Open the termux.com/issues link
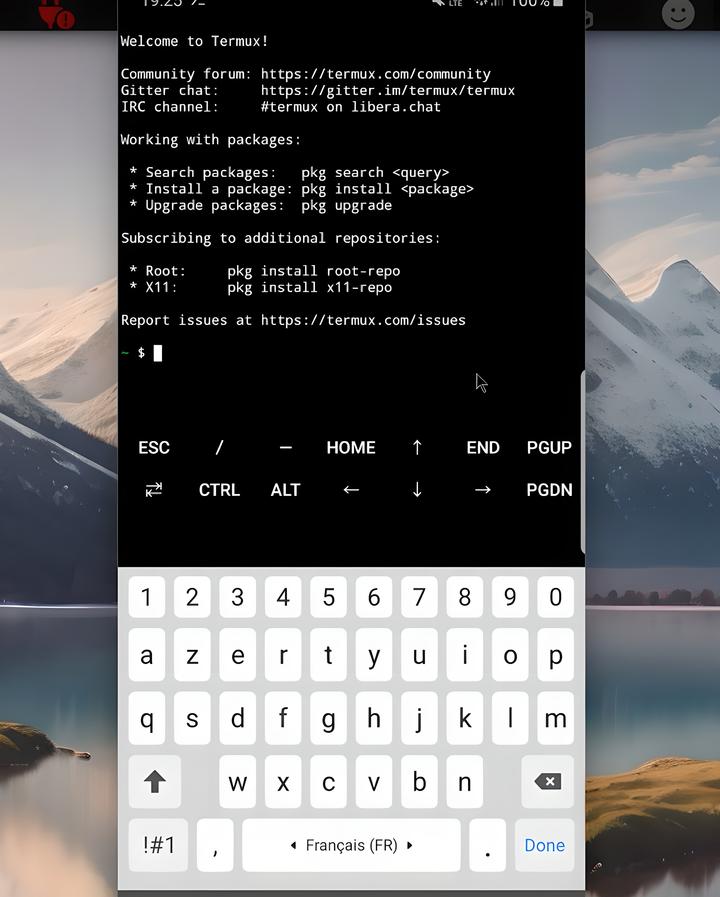The height and width of the screenshot is (897, 720). coord(363,320)
